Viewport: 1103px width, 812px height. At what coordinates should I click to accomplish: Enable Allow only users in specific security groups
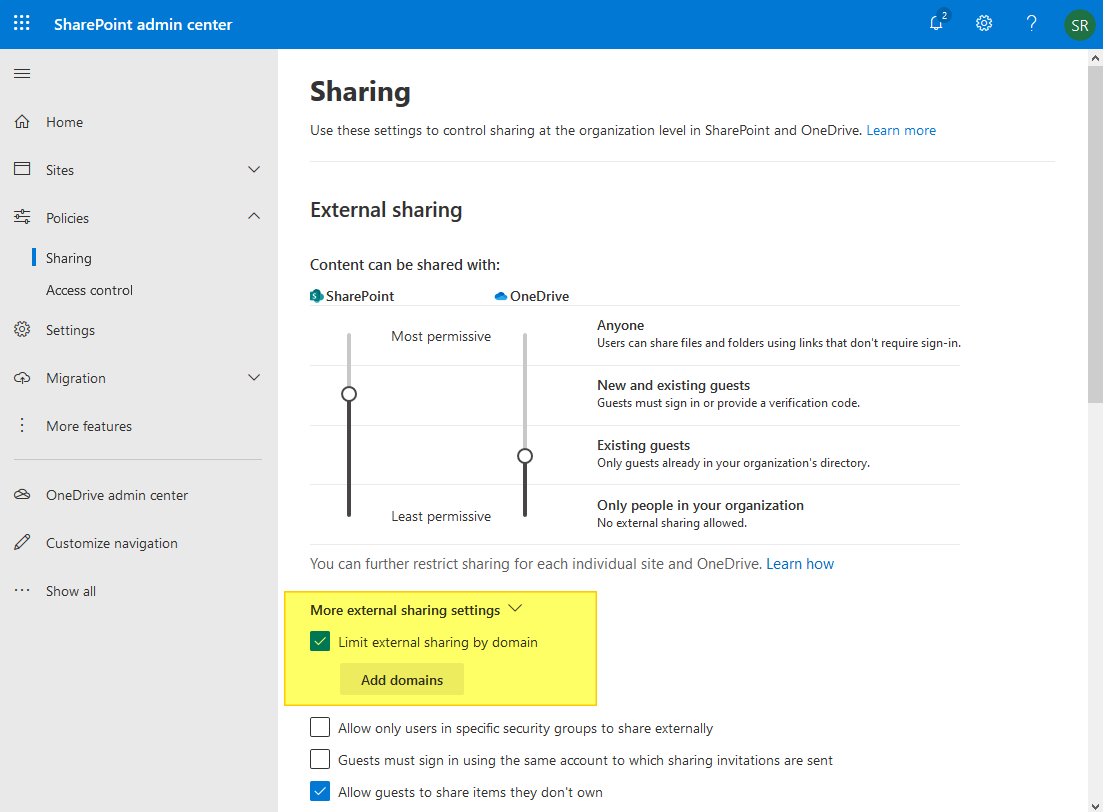320,727
